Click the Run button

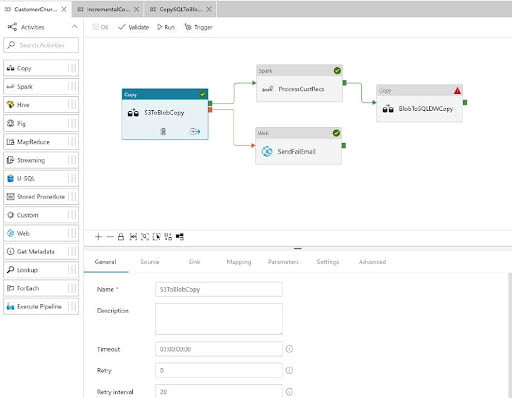coord(166,27)
